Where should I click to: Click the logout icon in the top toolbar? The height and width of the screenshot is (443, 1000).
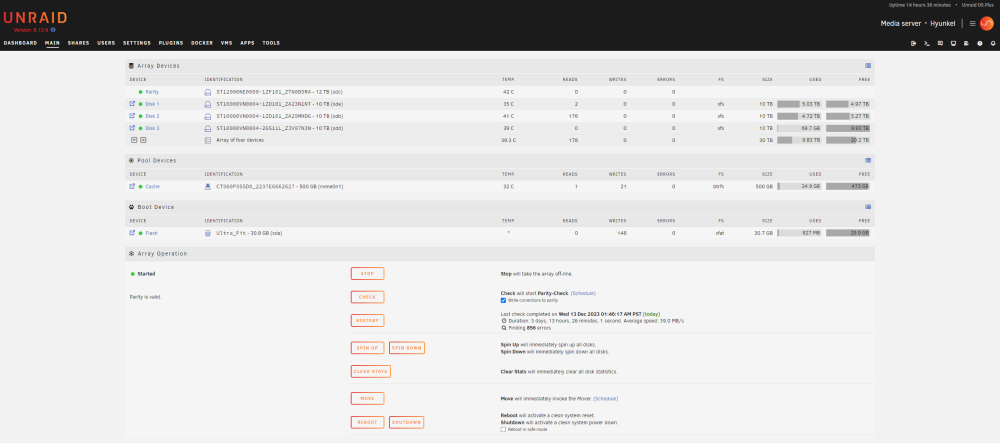(913, 43)
